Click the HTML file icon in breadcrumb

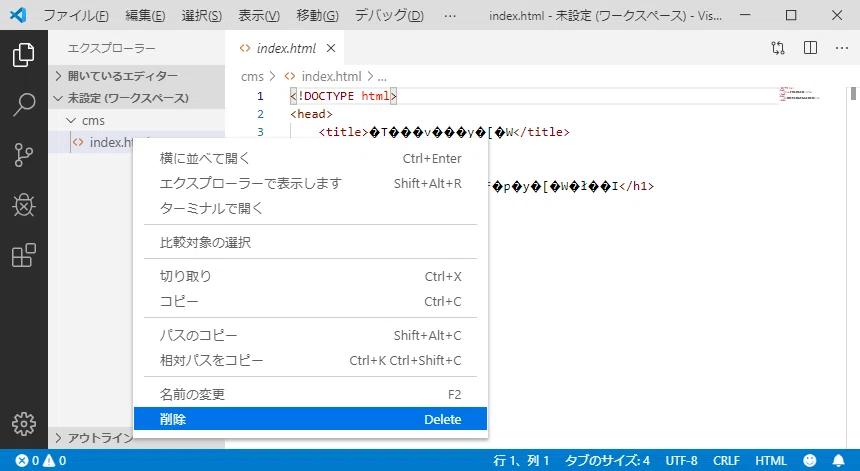[x=290, y=76]
